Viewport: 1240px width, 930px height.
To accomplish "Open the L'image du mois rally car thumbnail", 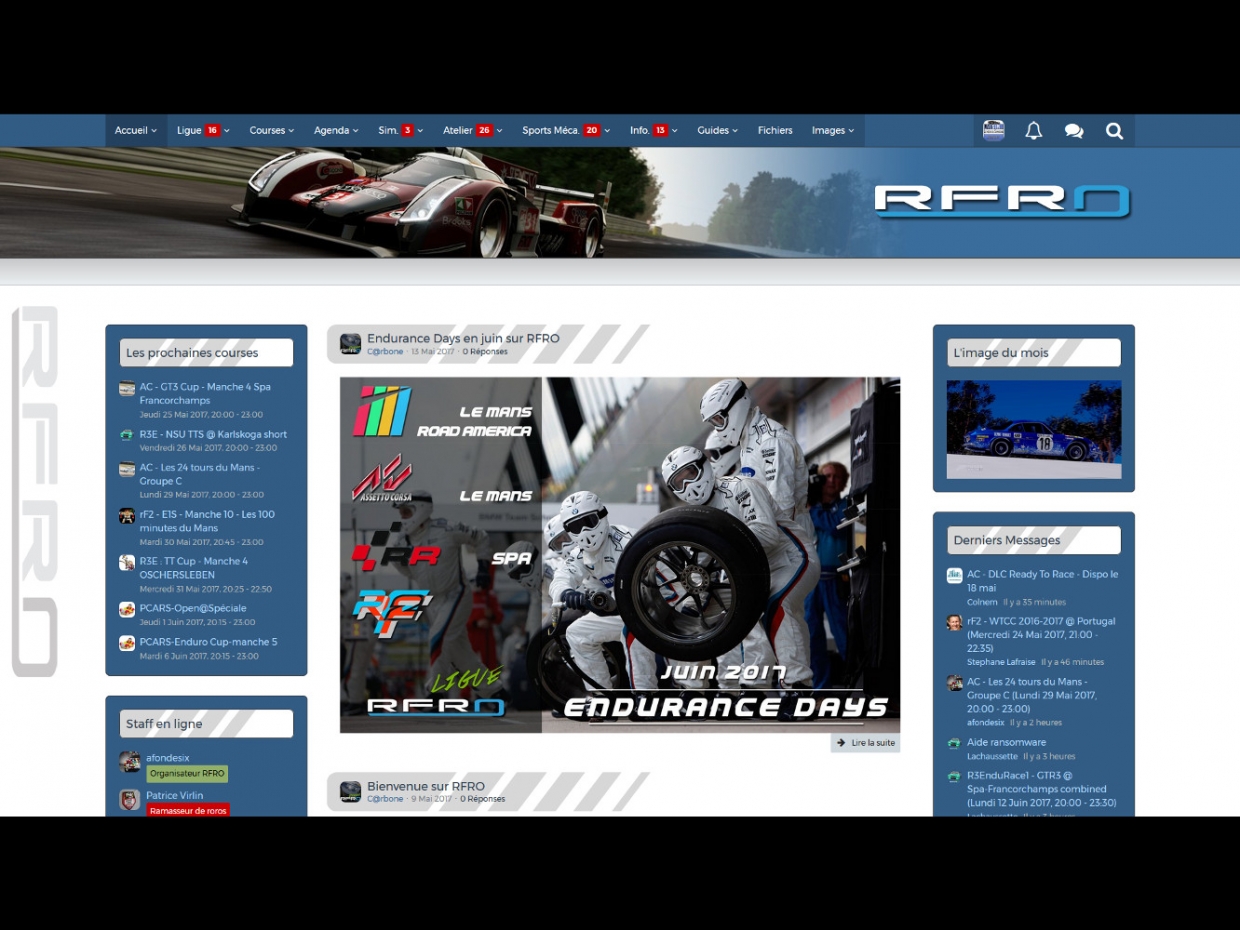I will coord(1034,429).
